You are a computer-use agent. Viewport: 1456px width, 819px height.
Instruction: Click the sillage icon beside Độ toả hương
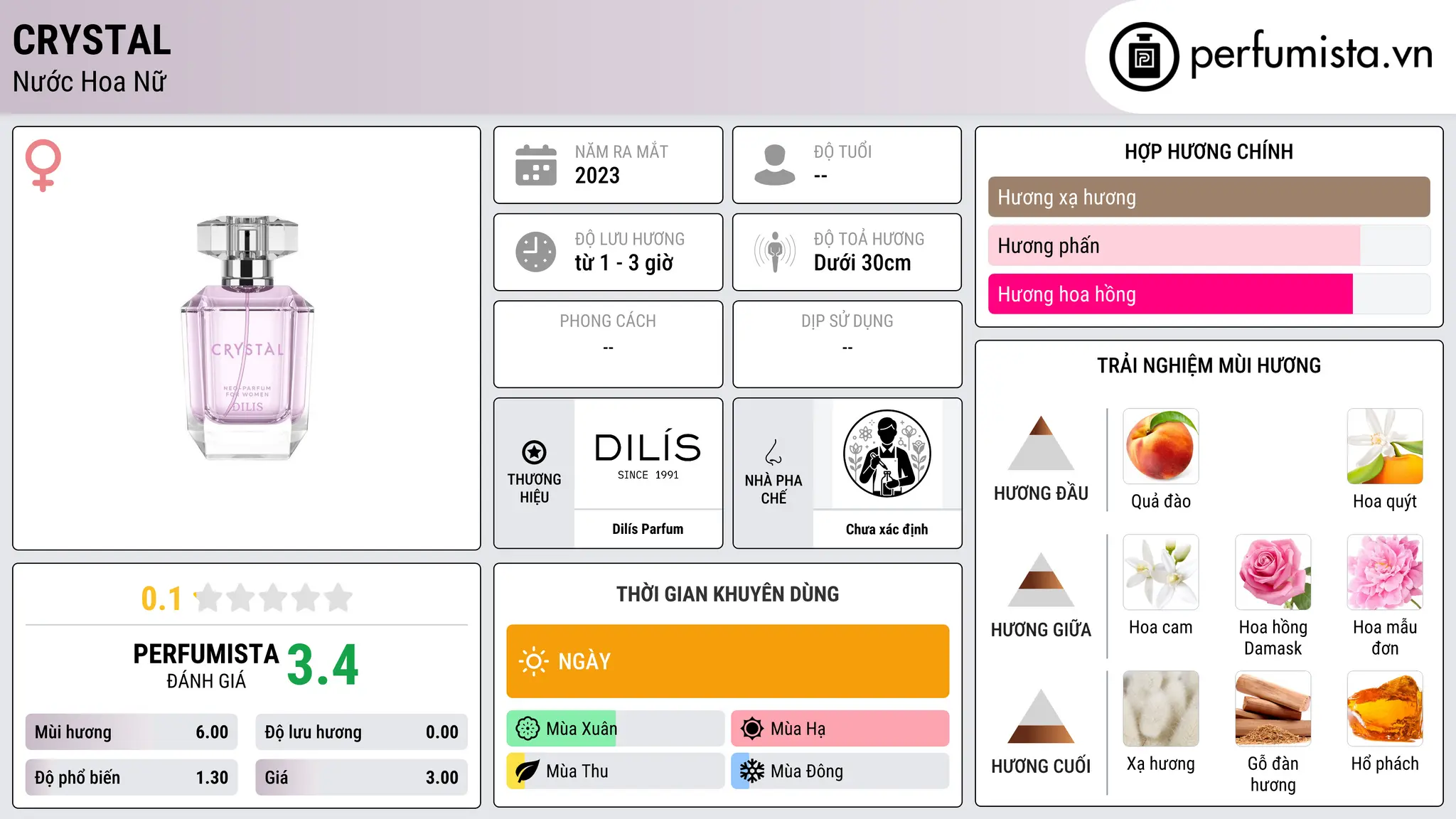pos(775,252)
